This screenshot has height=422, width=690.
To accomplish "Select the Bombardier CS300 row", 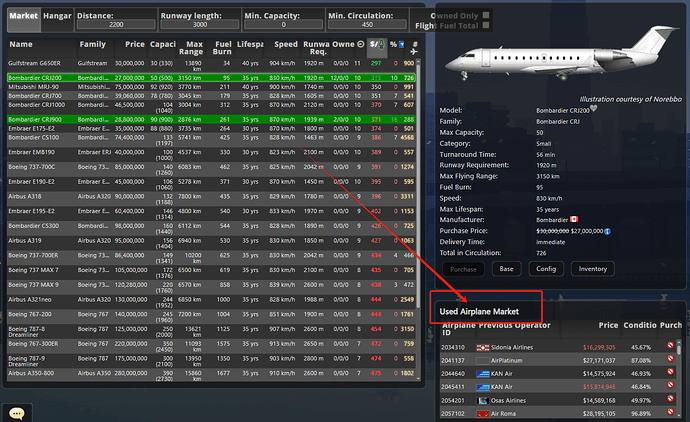I will click(211, 228).
